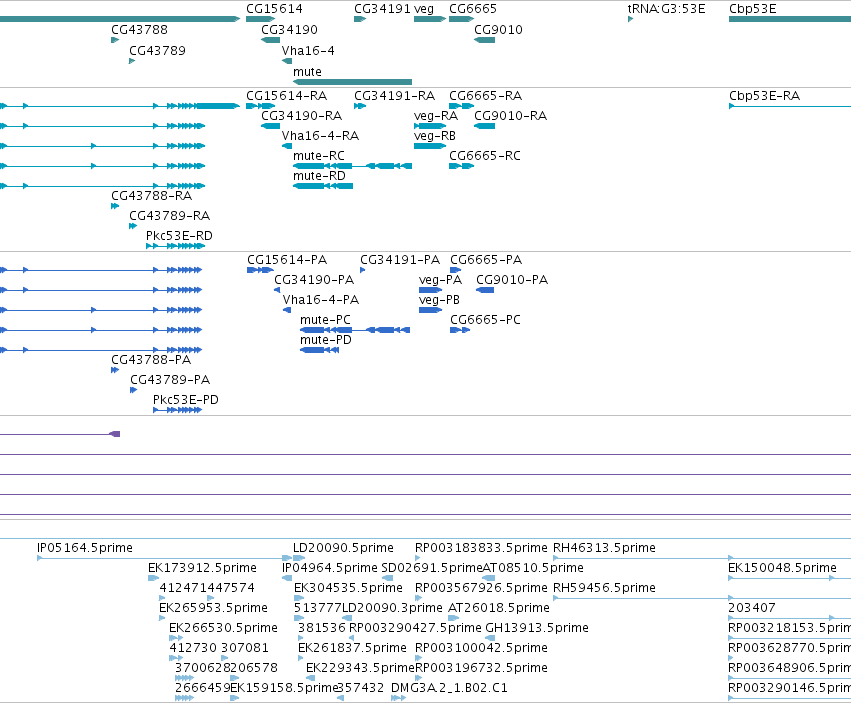Click the CG43788-PA protein label
This screenshot has height=703, width=851.
(x=151, y=360)
